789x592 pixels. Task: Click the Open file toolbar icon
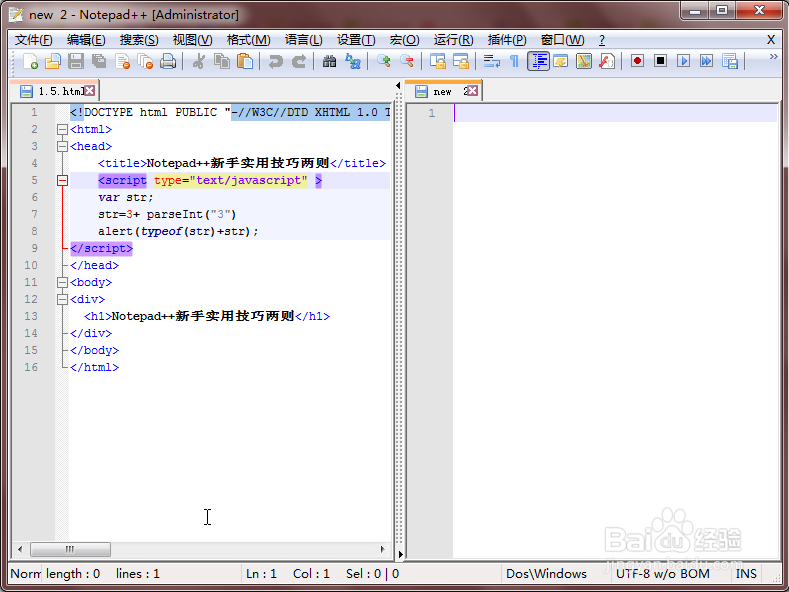tap(53, 61)
